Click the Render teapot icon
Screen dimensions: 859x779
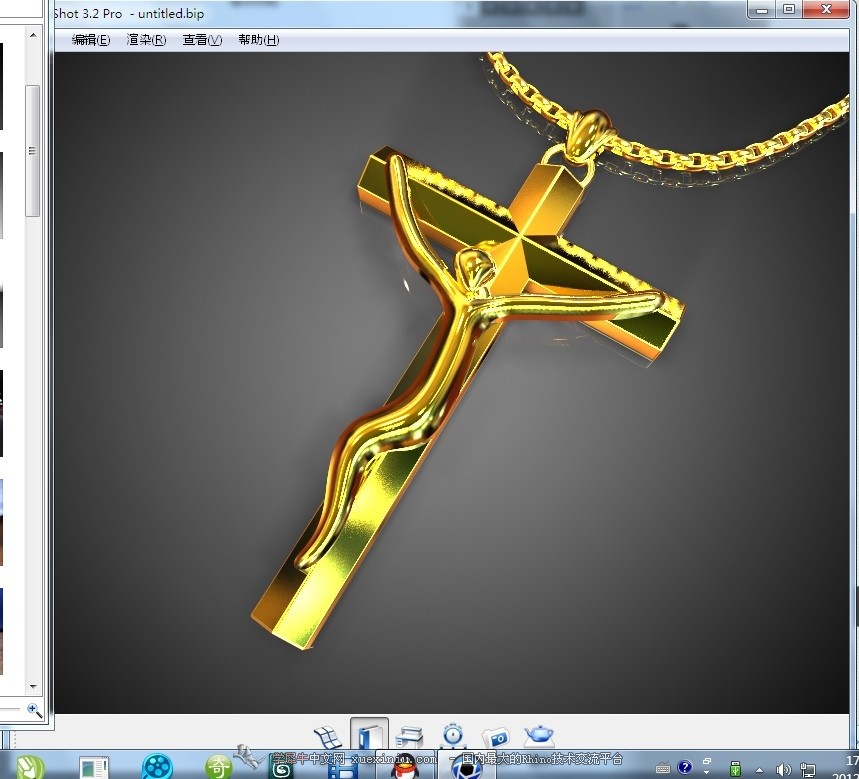(x=539, y=736)
